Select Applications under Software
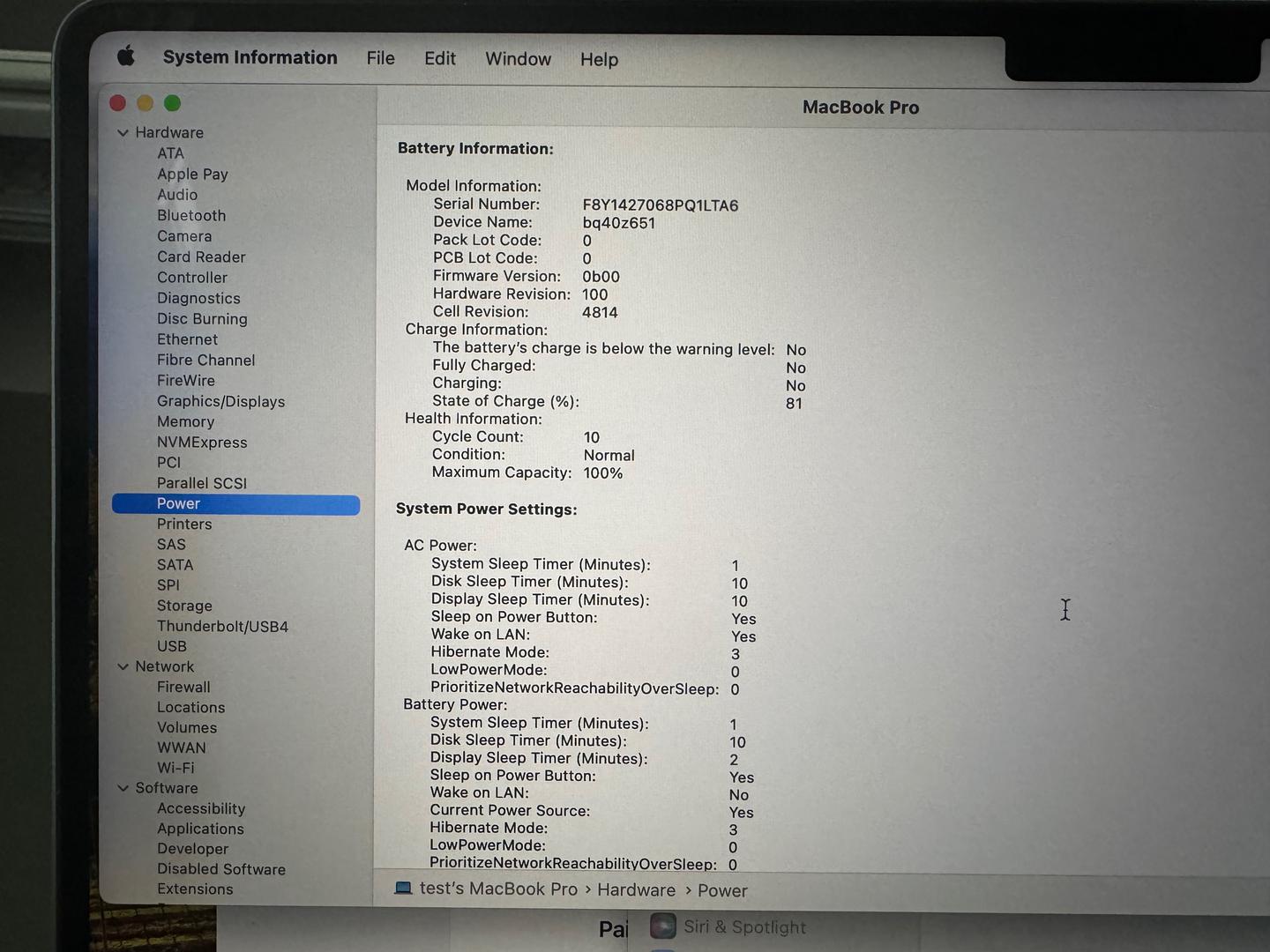 tap(200, 829)
